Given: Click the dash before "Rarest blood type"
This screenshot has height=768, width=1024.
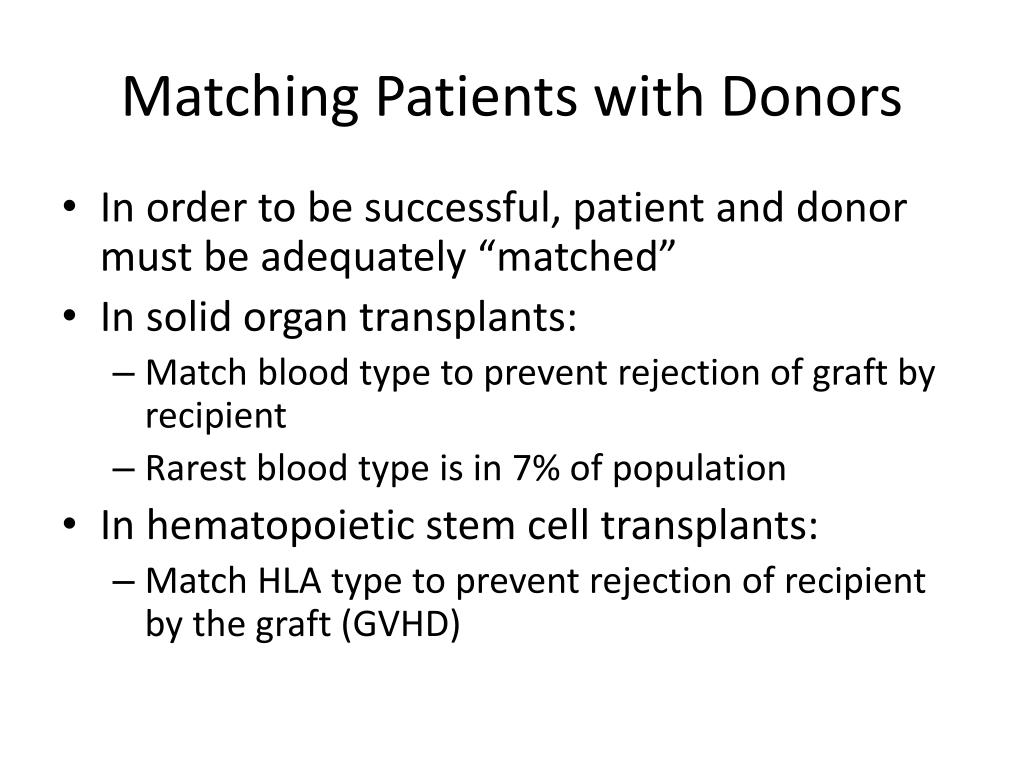Looking at the screenshot, I should click(123, 469).
